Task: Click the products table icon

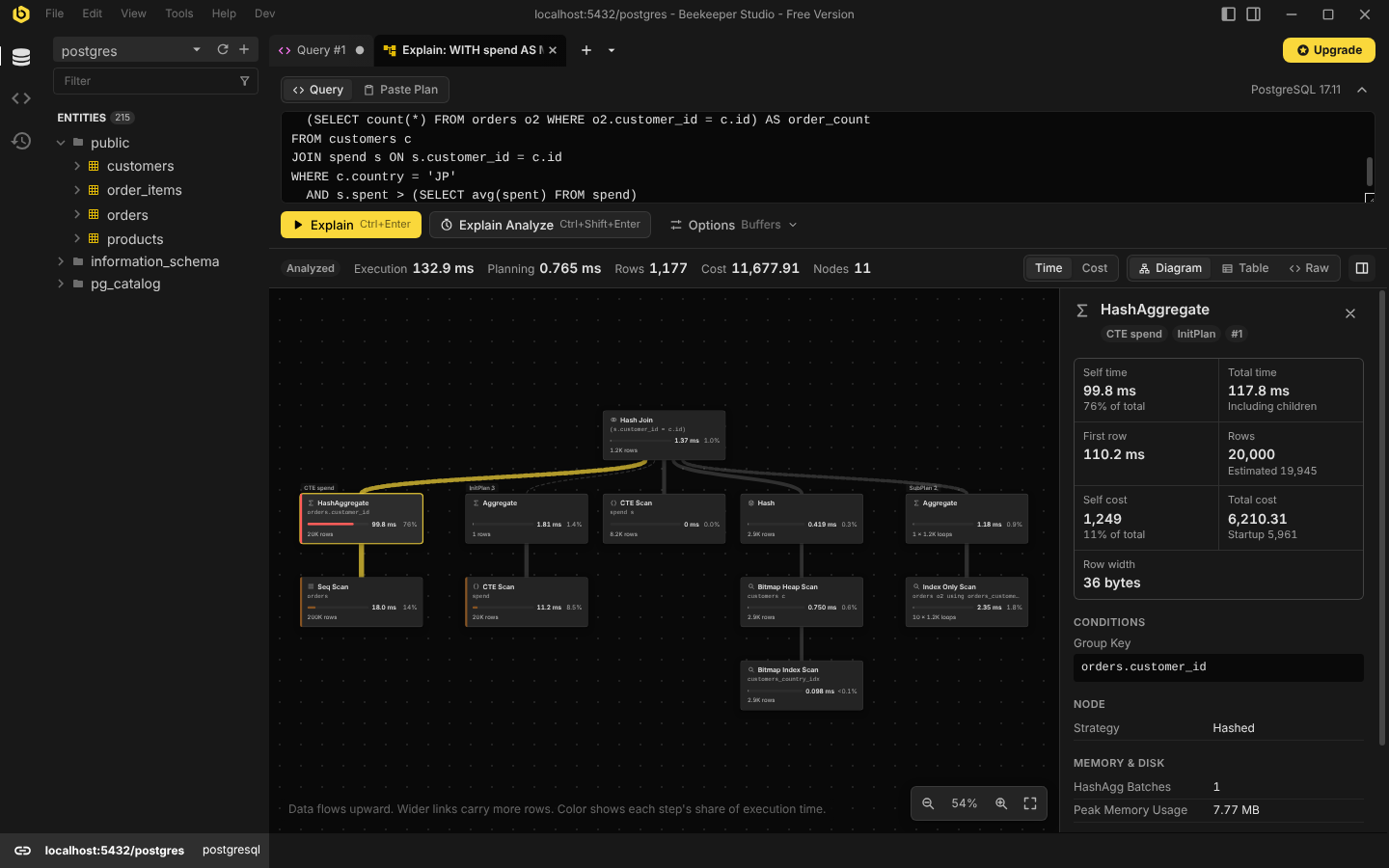Action: click(94, 238)
